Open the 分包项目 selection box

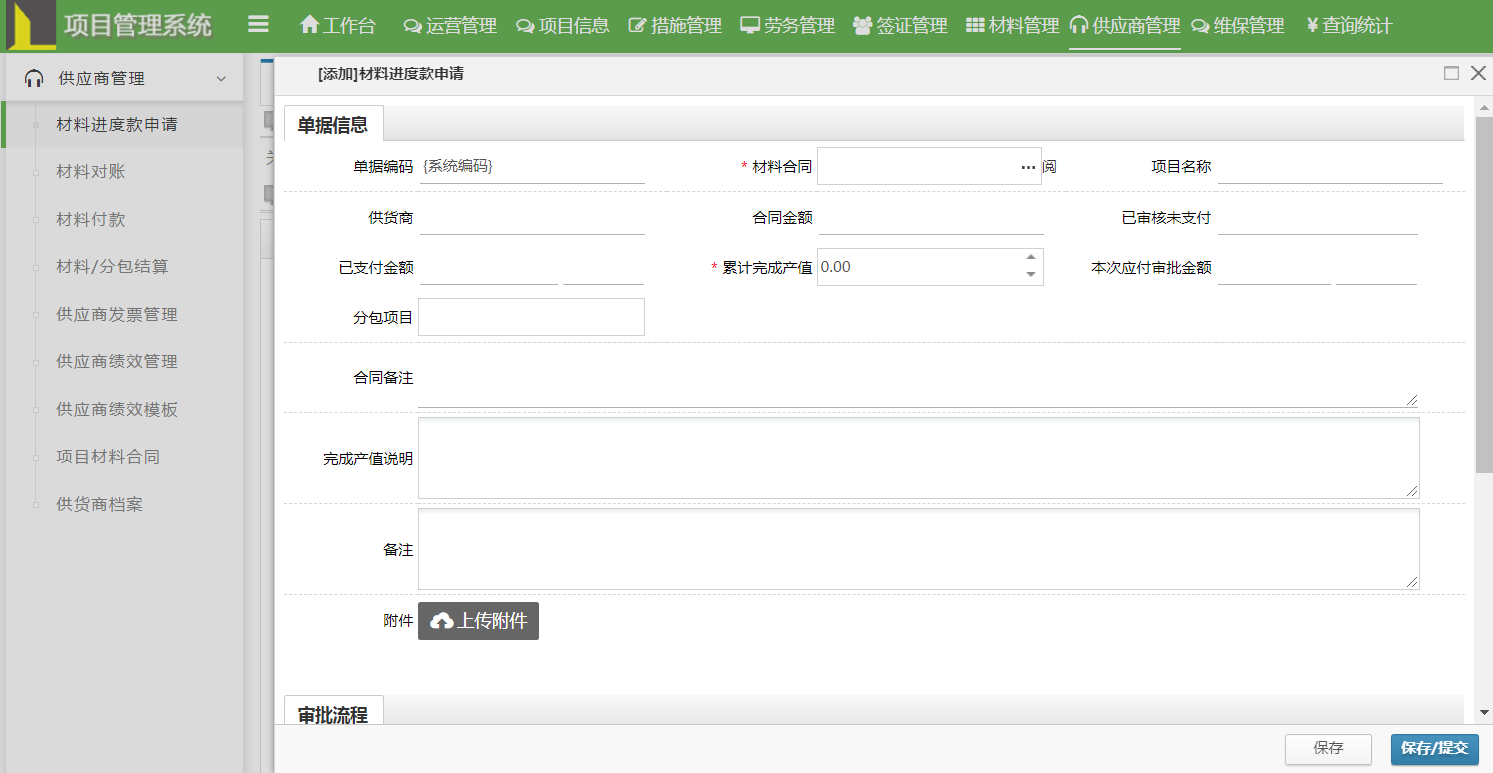[x=531, y=317]
